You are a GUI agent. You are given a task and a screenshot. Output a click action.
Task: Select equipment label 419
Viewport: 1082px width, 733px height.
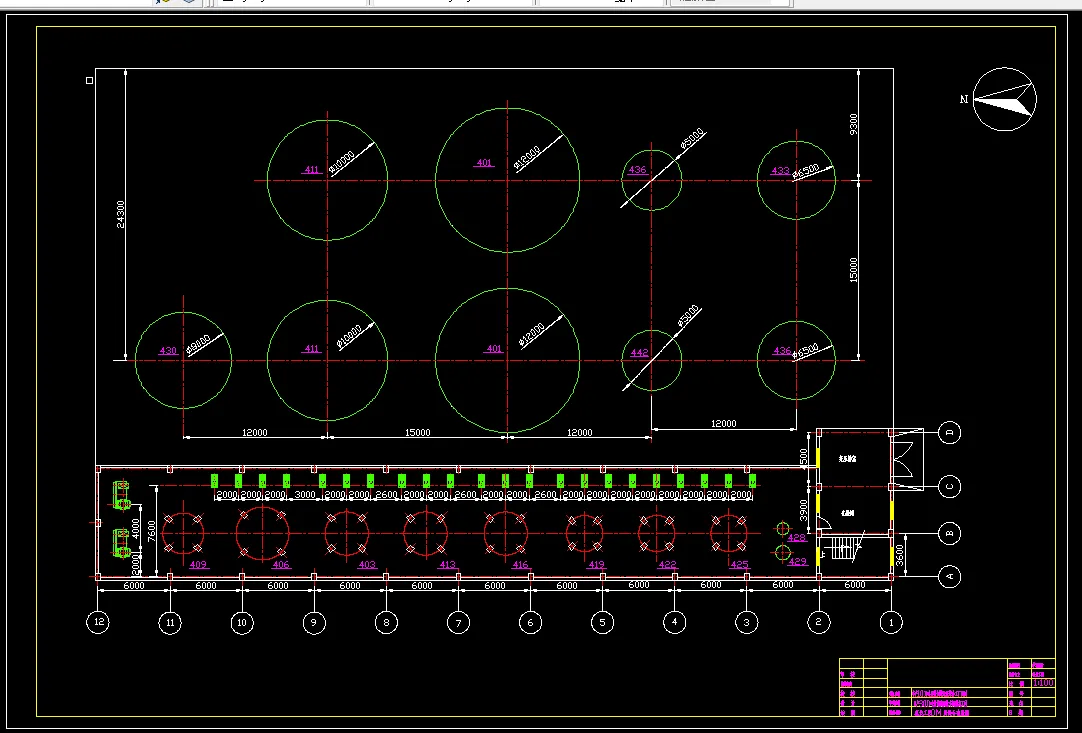(596, 565)
